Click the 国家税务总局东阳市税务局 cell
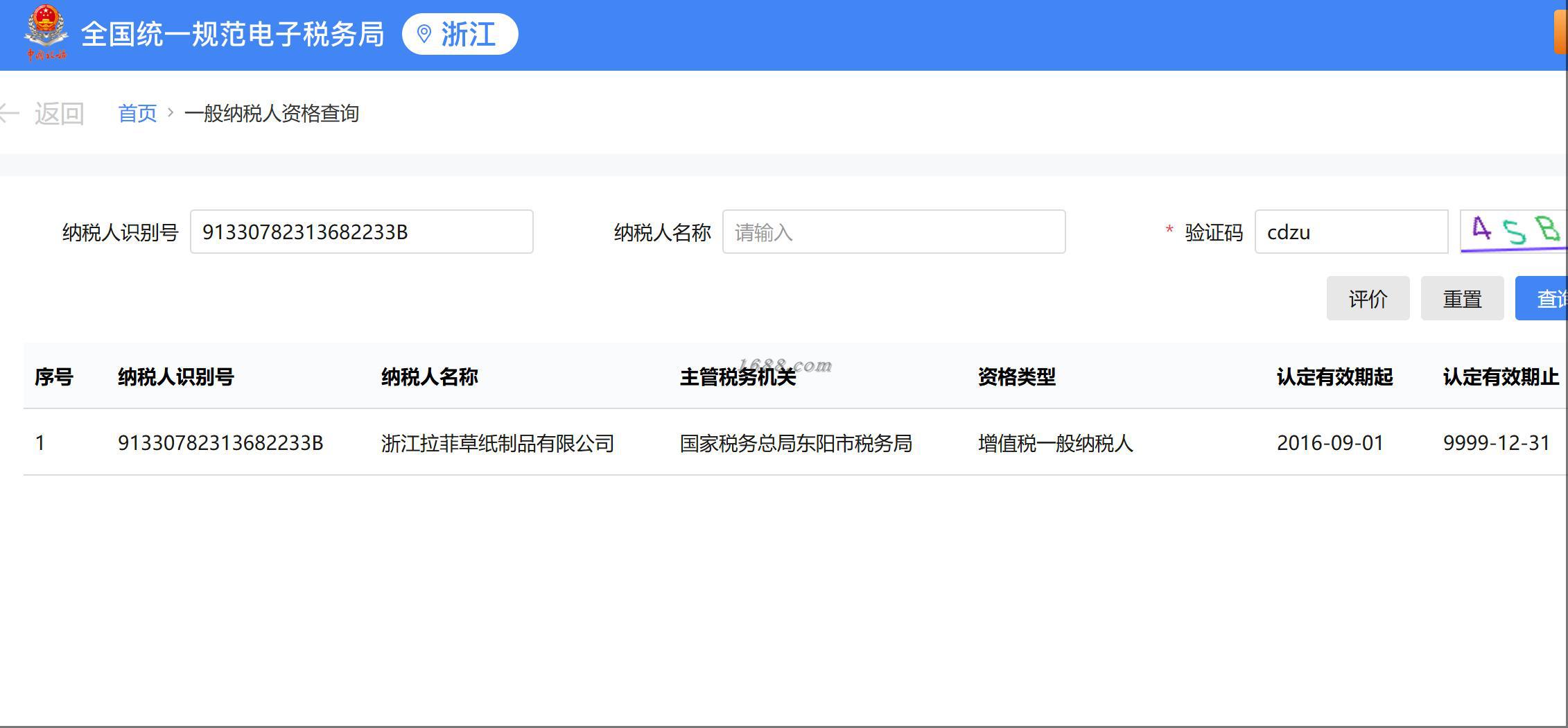The width and height of the screenshot is (1568, 728). (796, 442)
